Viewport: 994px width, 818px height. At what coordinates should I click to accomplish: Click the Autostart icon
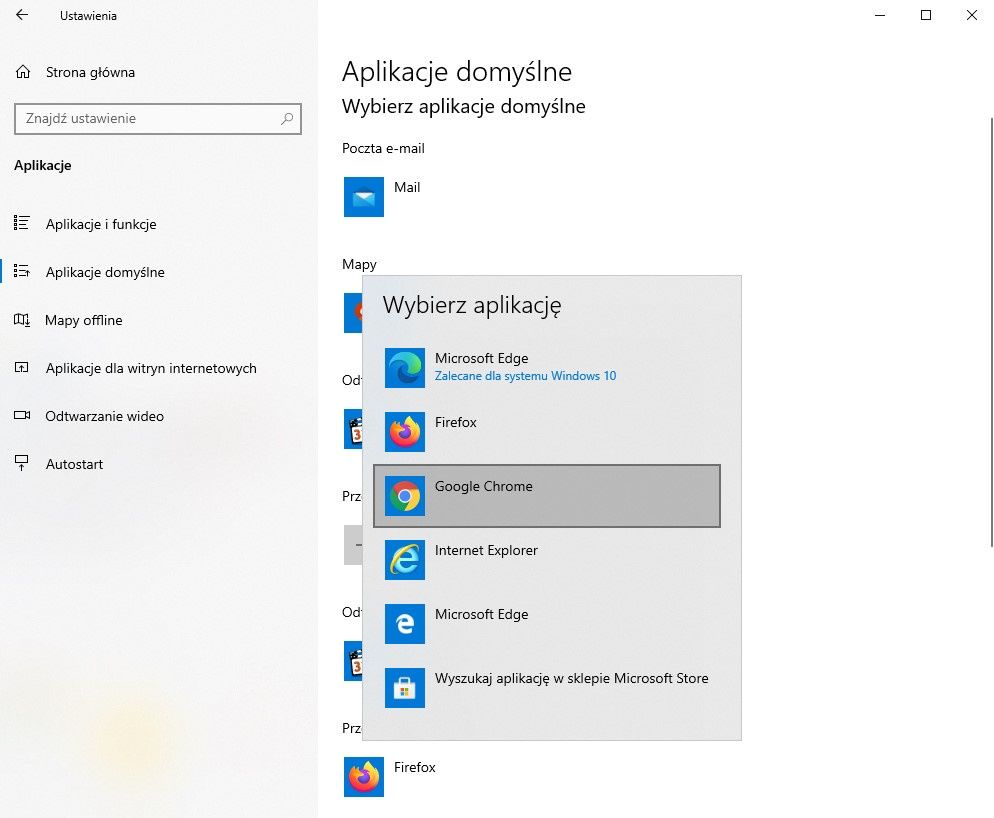click(22, 464)
